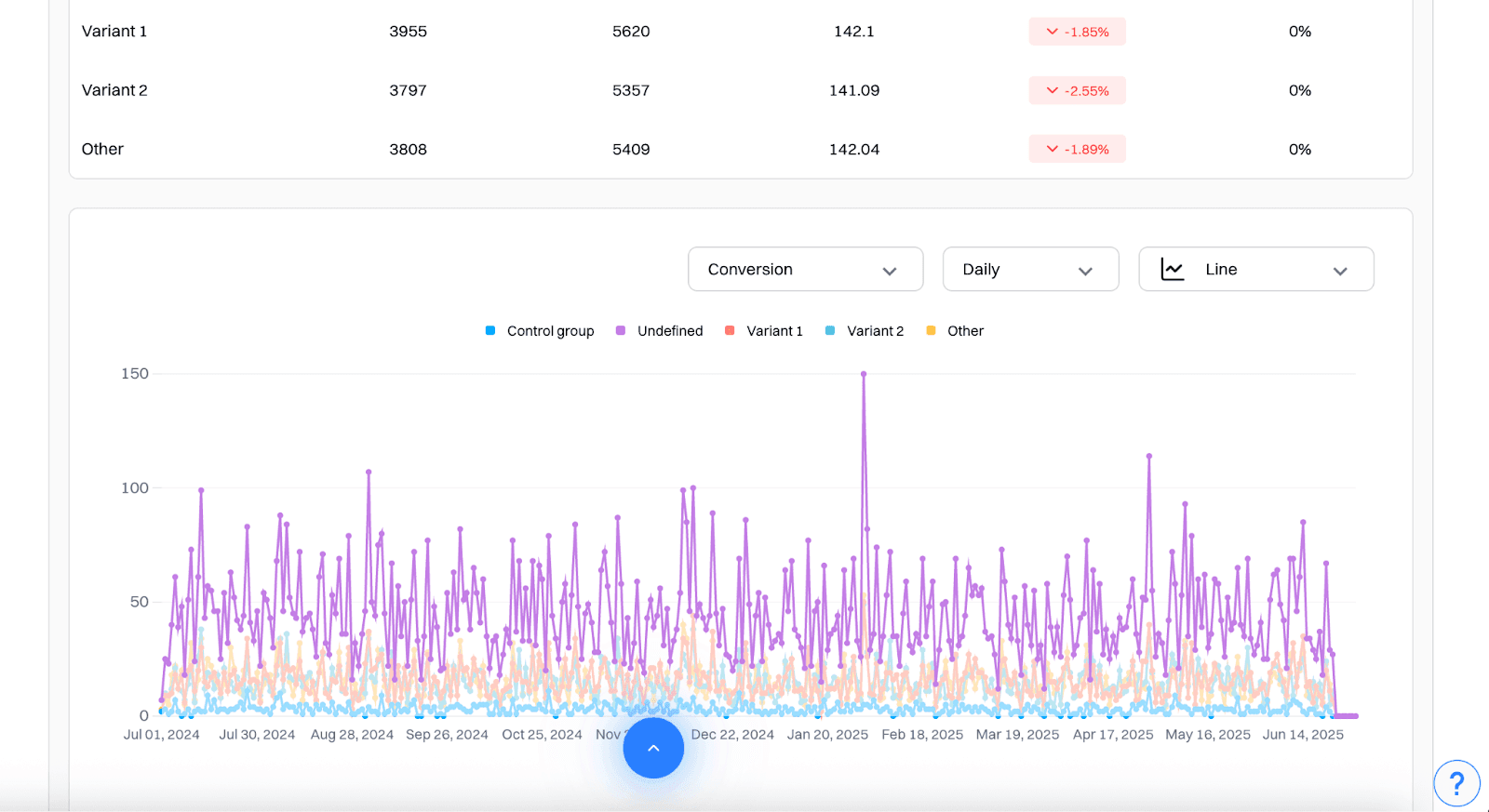Click the down arrow icon in Other row change badge

coord(1053,149)
